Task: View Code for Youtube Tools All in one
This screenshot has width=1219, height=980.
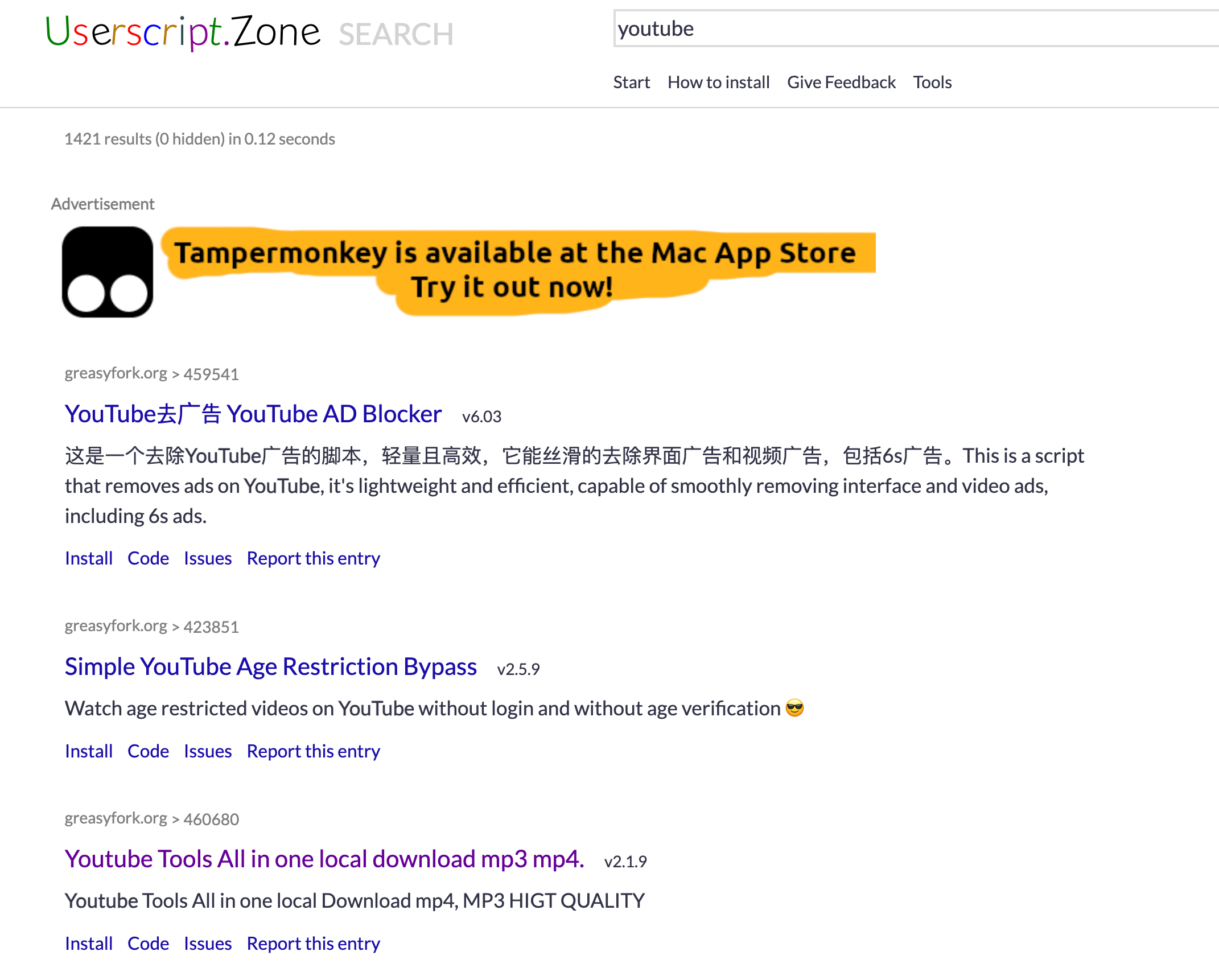Action: 148,944
